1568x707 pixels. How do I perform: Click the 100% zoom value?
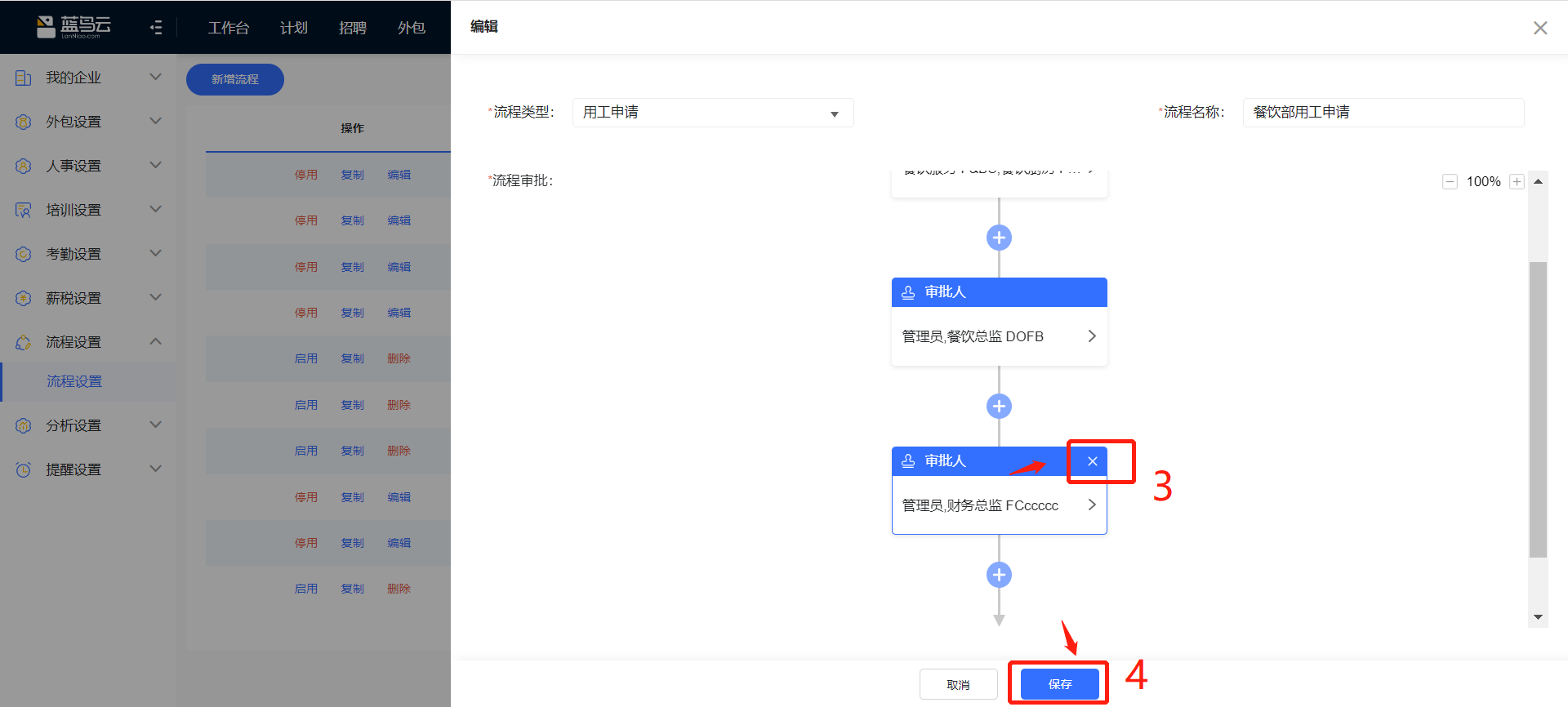coord(1483,181)
